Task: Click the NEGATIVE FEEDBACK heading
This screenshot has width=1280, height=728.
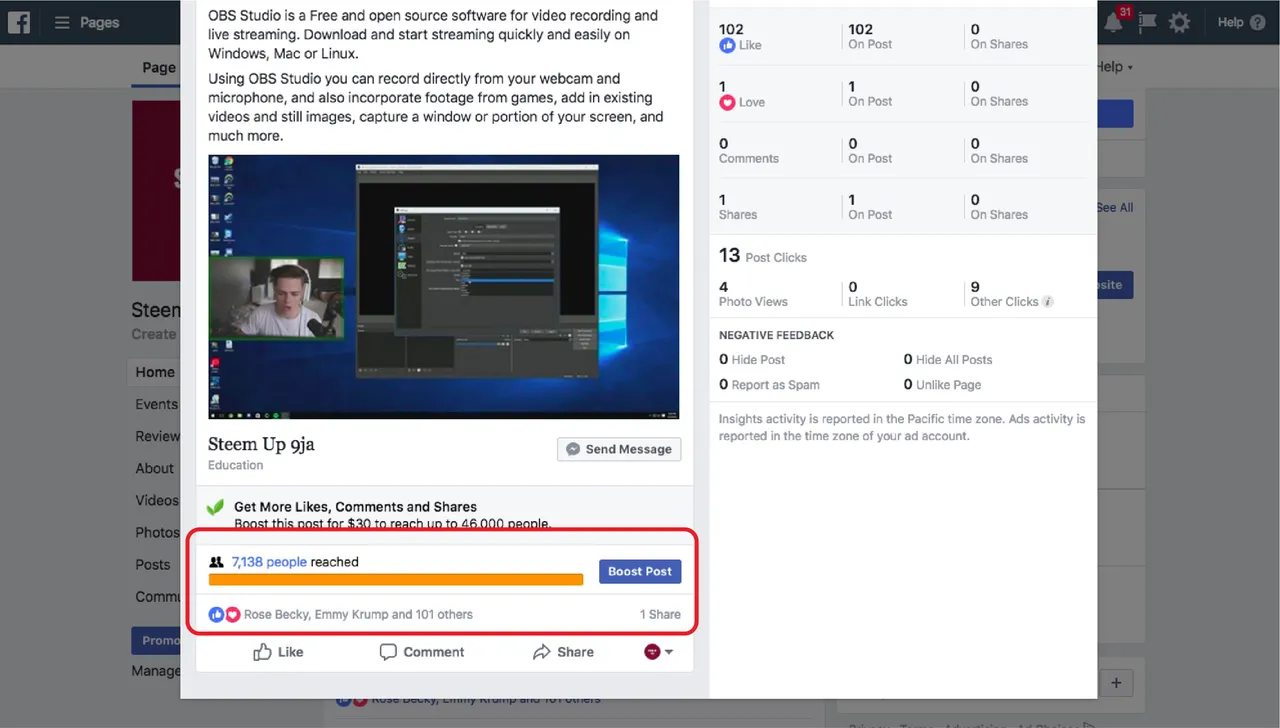Action: pos(776,335)
